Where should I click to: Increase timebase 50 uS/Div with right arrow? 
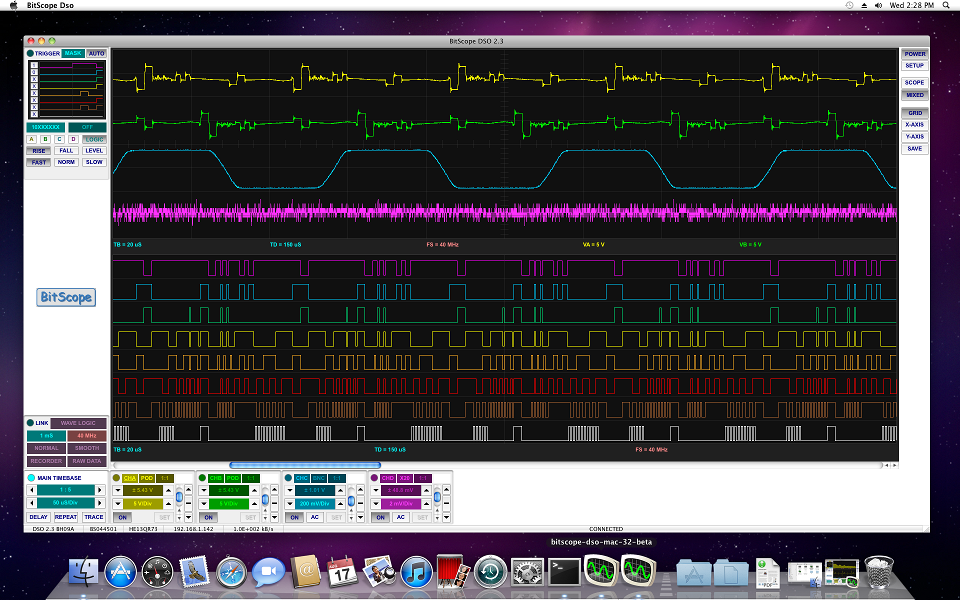click(x=102, y=503)
